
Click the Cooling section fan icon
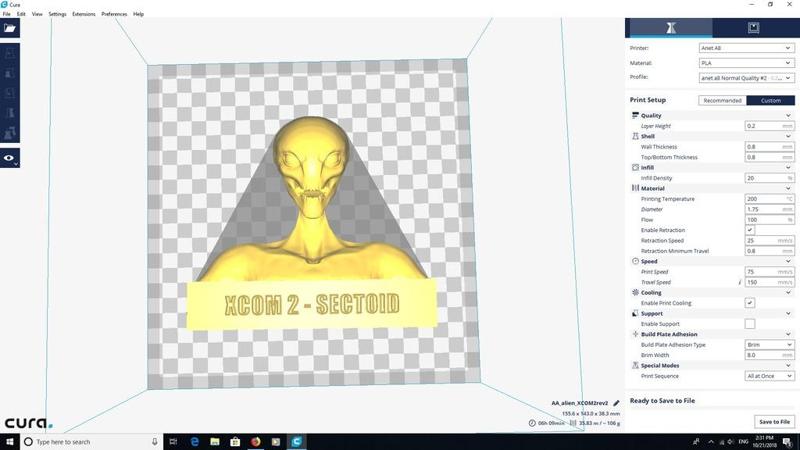pyautogui.click(x=635, y=292)
